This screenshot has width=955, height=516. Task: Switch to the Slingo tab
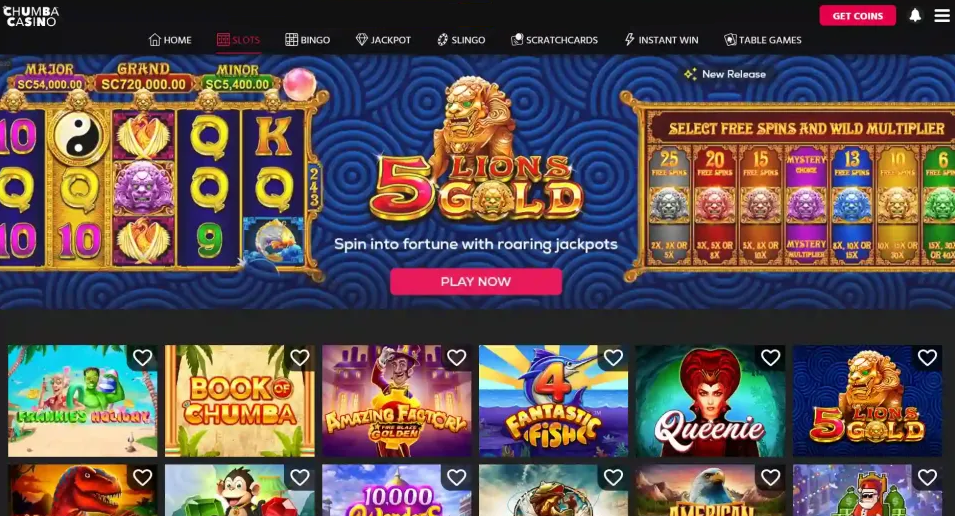[x=461, y=40]
